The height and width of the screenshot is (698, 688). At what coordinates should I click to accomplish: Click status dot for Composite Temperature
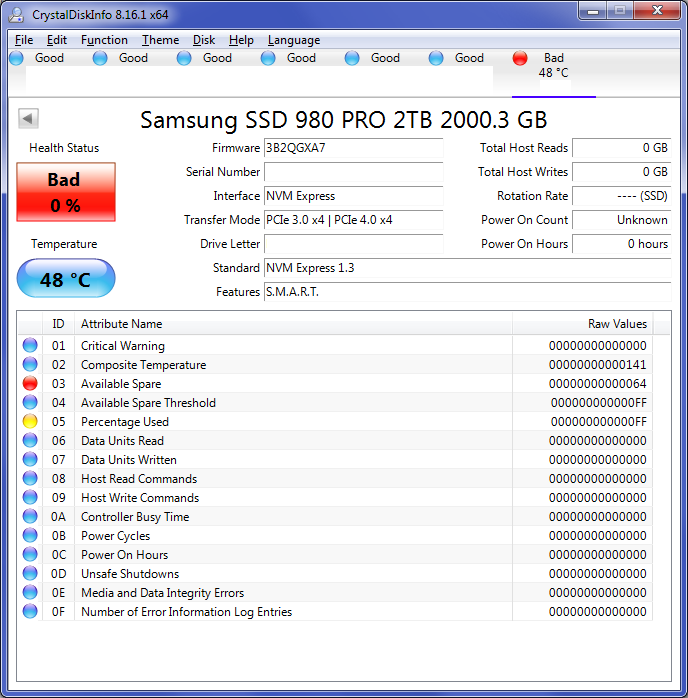(30, 364)
